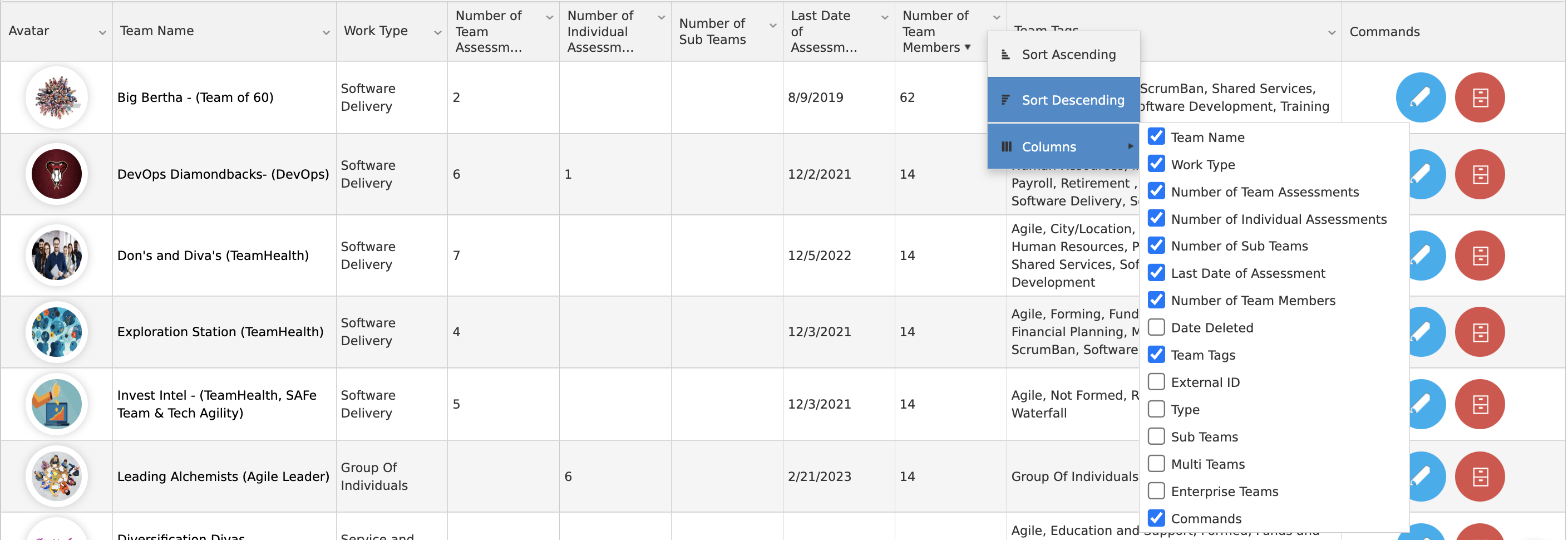
Task: Uncheck the Team Name column checkbox
Action: [x=1156, y=136]
